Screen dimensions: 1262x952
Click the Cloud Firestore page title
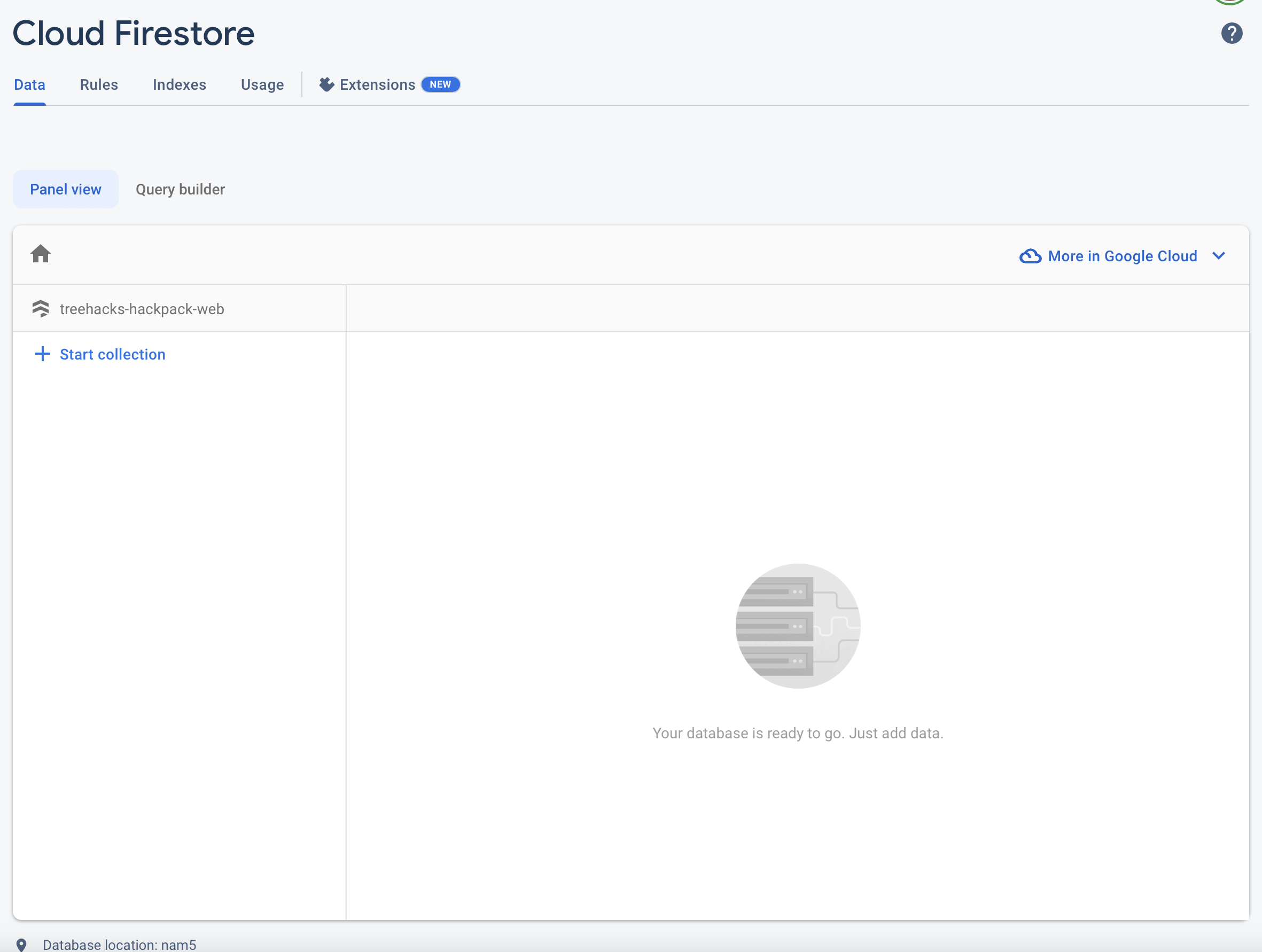pos(134,33)
